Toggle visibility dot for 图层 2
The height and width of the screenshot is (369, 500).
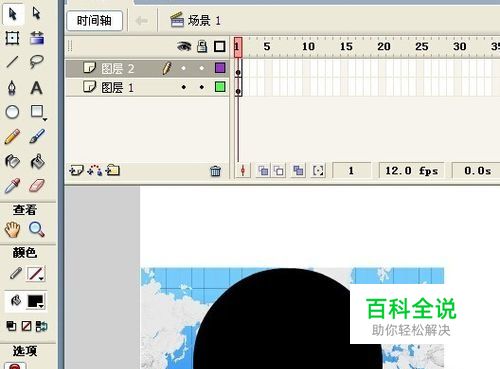(184, 68)
